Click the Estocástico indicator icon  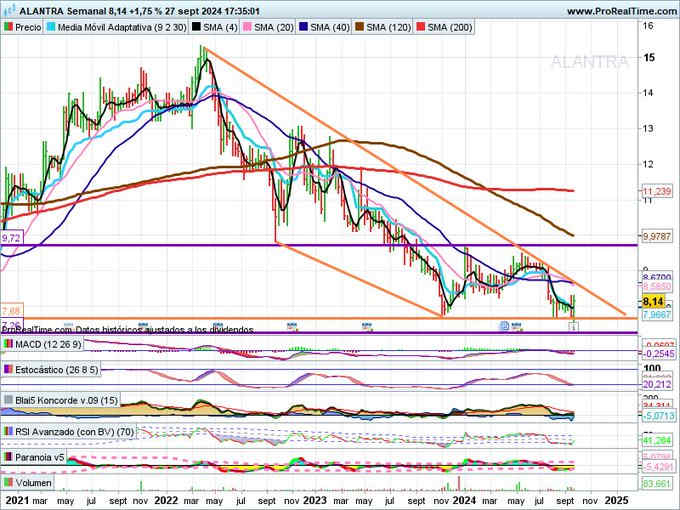tap(8, 370)
